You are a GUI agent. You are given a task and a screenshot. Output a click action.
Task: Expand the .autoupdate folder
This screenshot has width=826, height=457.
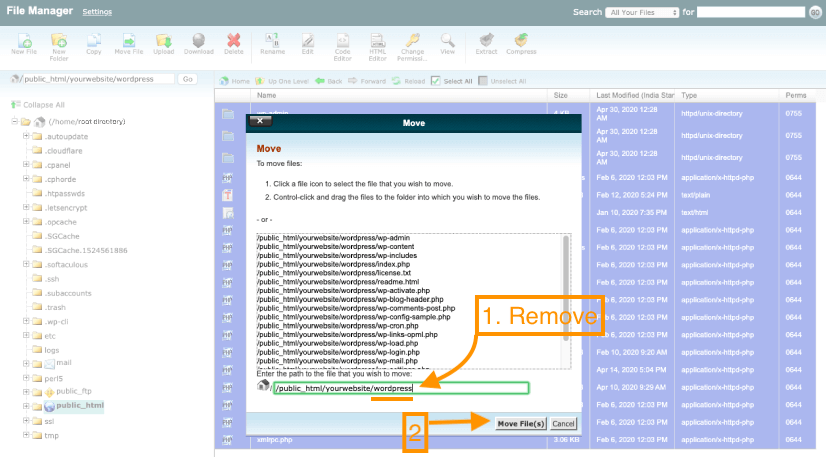pos(26,136)
